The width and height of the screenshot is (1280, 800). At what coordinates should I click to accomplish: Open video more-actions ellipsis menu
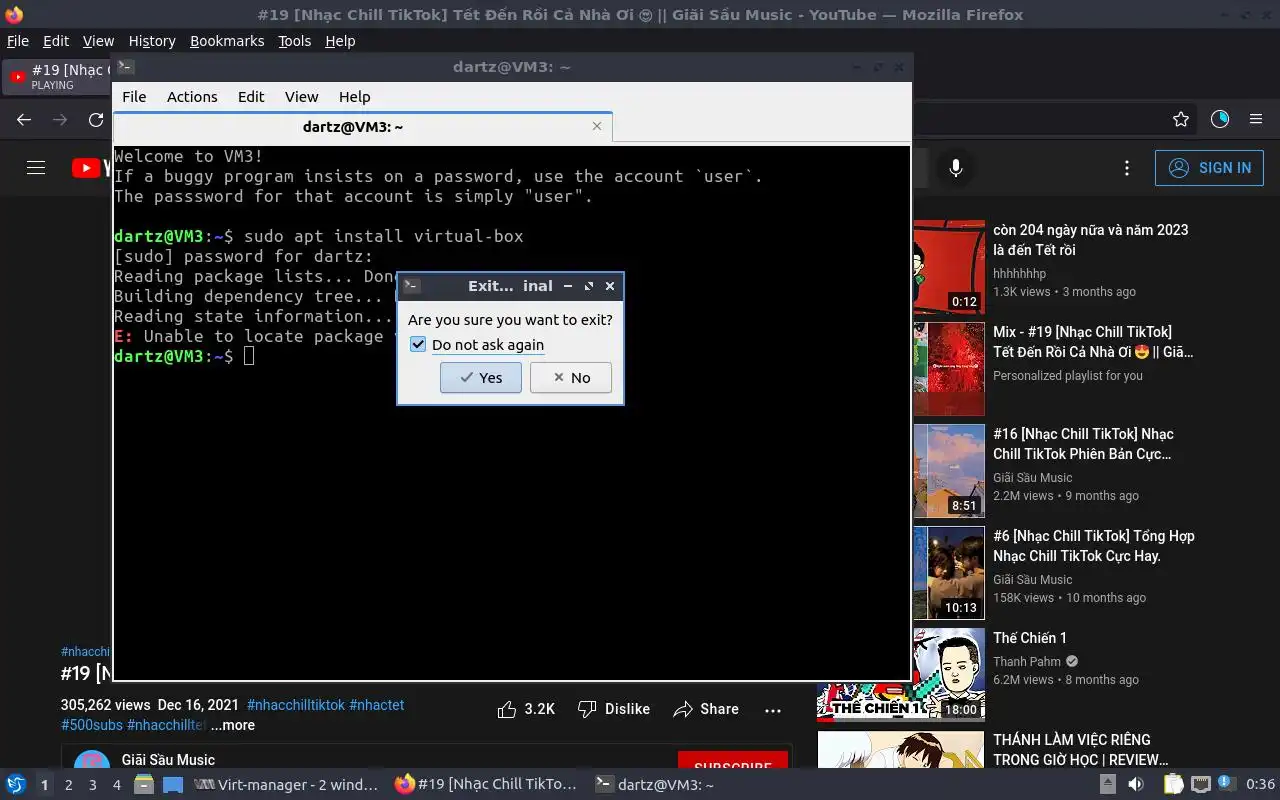coord(773,709)
